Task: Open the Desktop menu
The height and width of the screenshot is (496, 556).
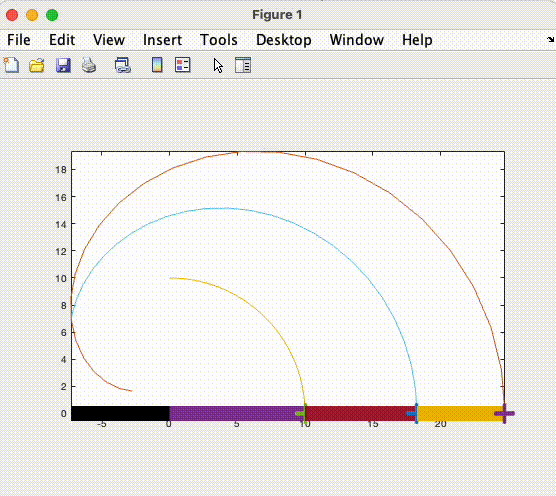Action: (284, 40)
